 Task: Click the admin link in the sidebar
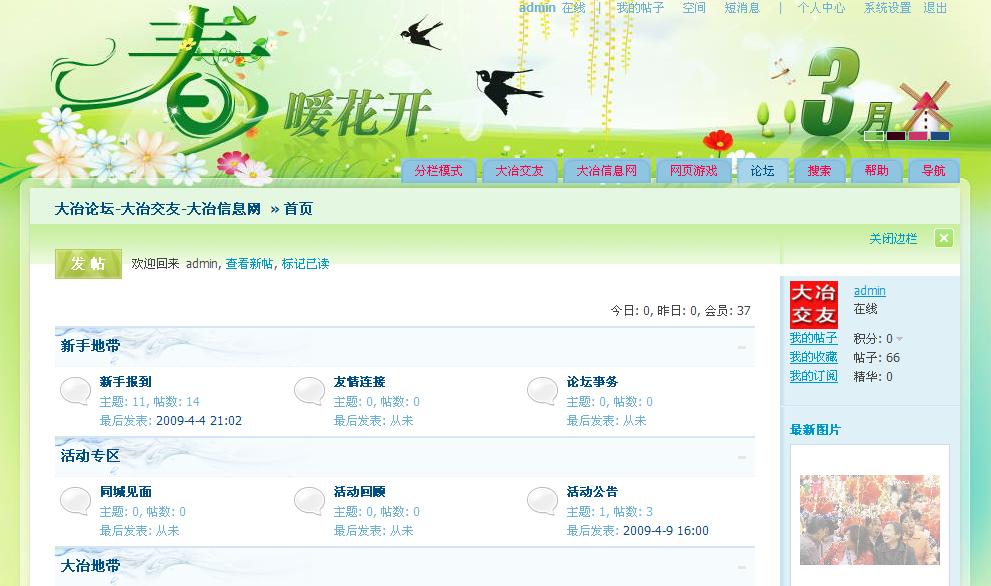(870, 291)
